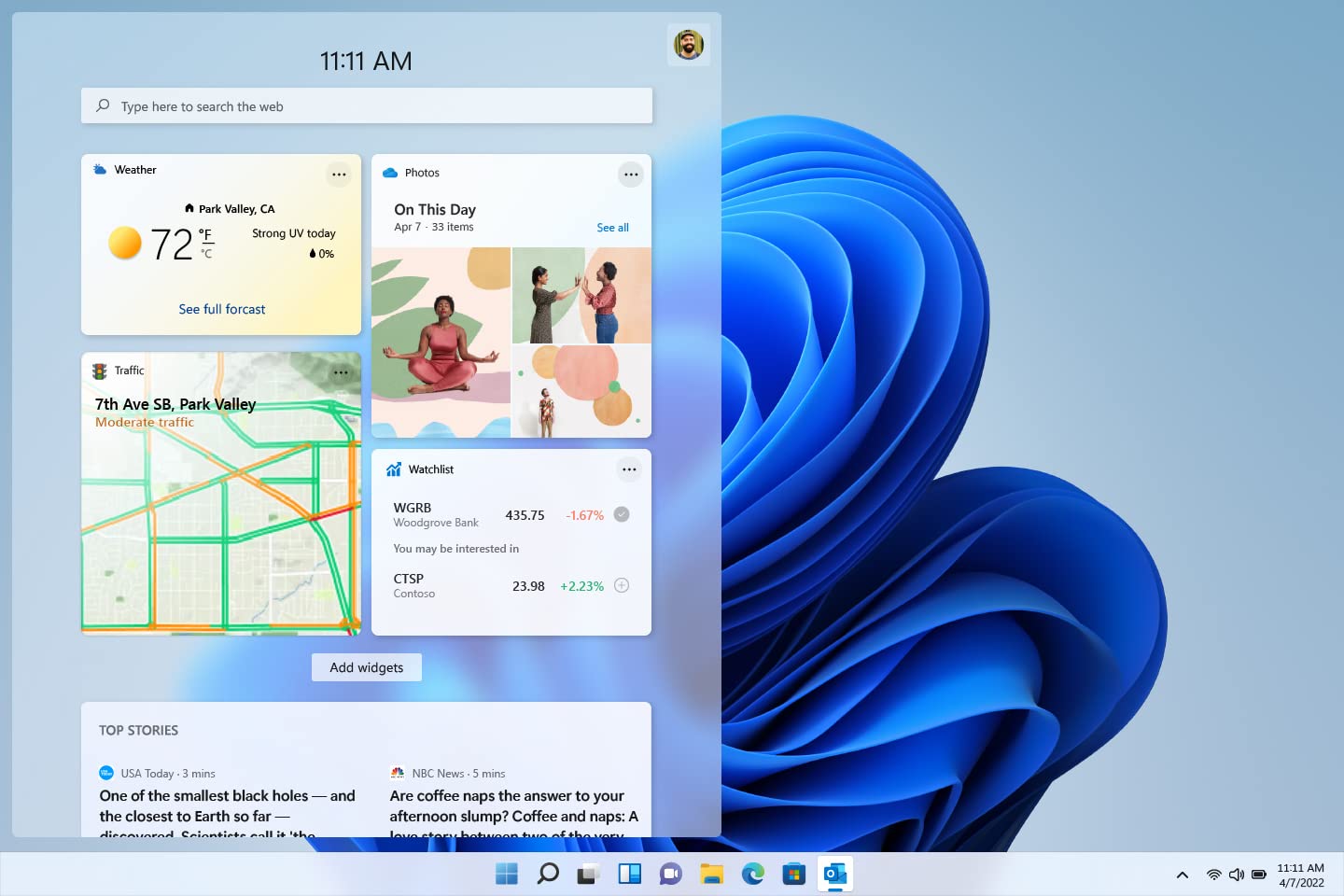Expand hidden icons in the system tray
The width and height of the screenshot is (1344, 896).
[x=1181, y=875]
